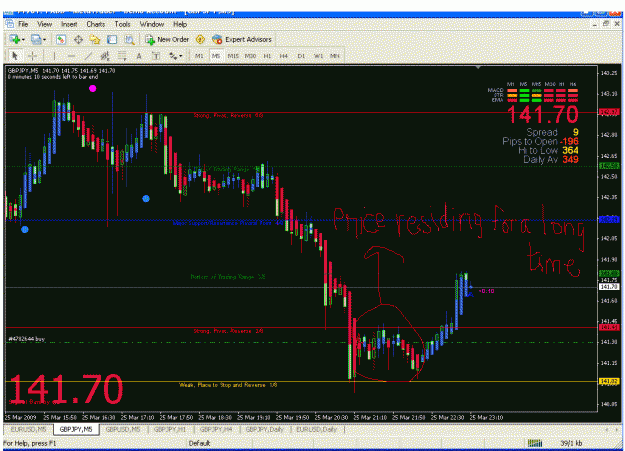The width and height of the screenshot is (625, 451).
Task: Click the chart shift triangle marker at top
Action: click(x=478, y=67)
